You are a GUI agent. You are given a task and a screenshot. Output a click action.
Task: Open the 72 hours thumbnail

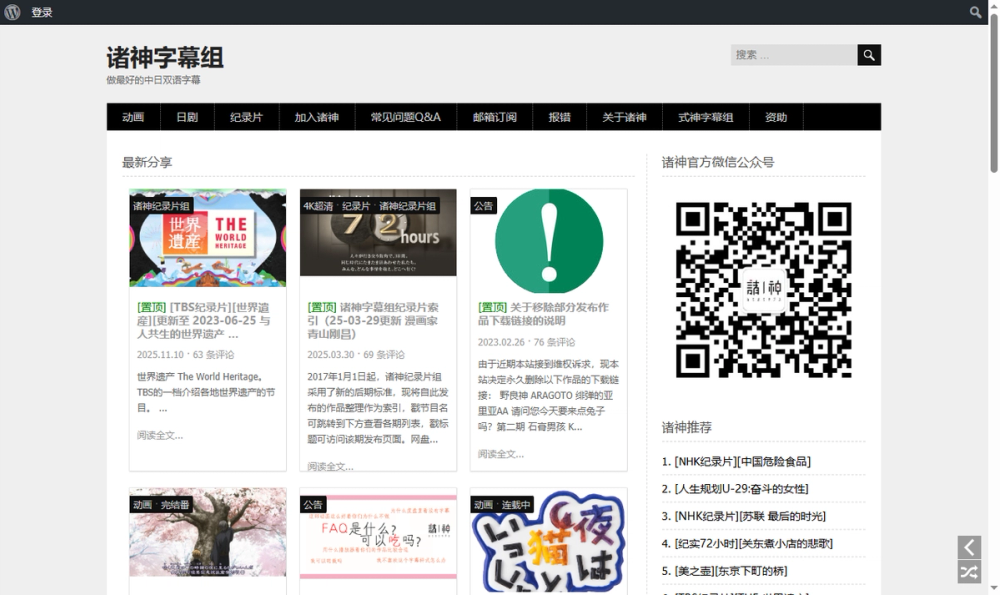point(378,233)
